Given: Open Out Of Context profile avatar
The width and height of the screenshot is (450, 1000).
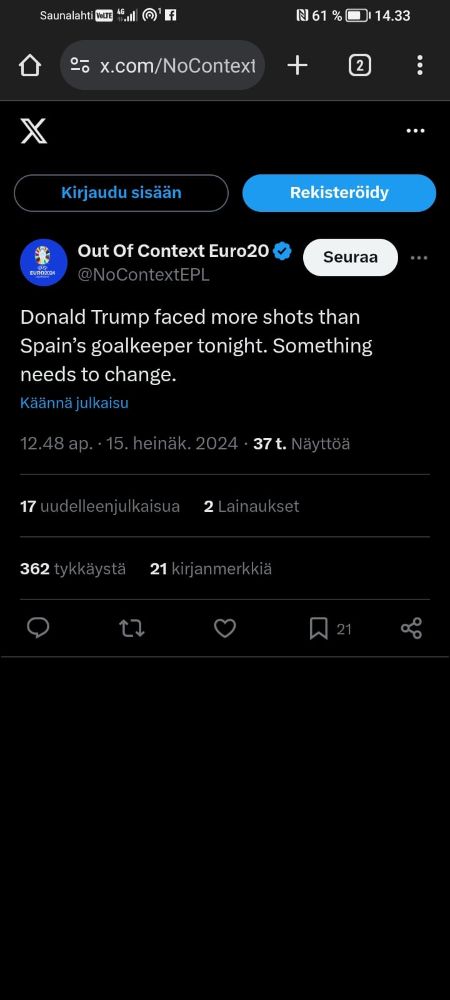Looking at the screenshot, I should pyautogui.click(x=43, y=262).
